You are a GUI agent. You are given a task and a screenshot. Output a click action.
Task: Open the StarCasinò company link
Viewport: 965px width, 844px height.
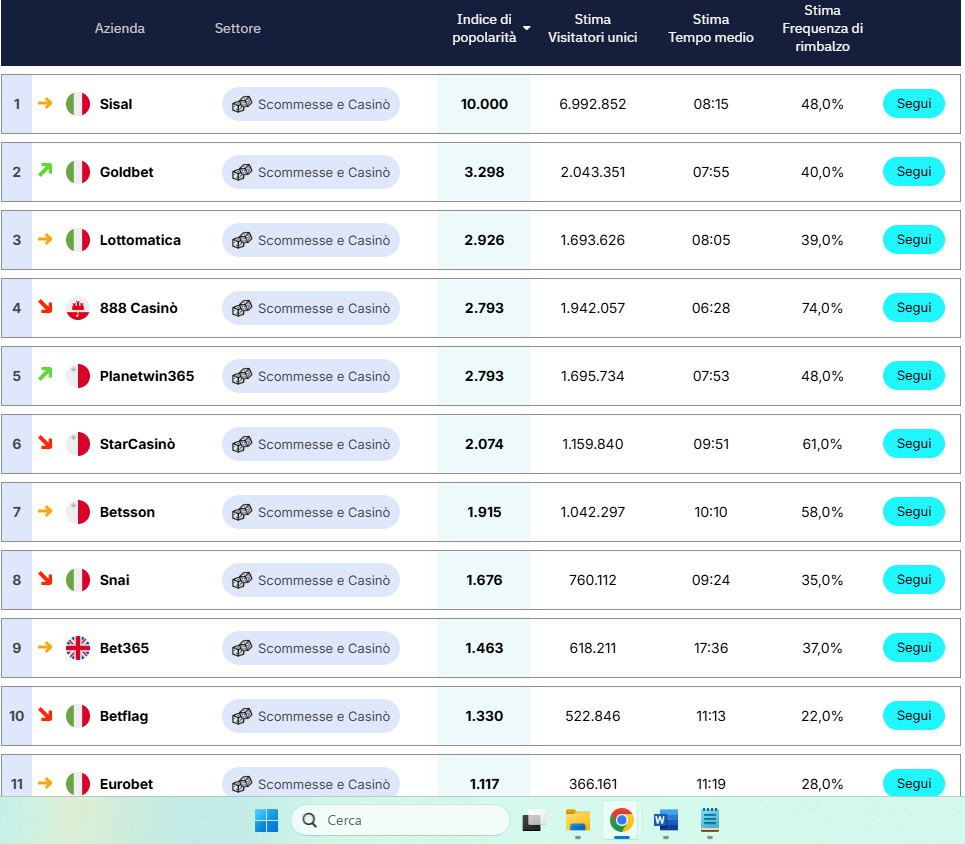click(137, 444)
